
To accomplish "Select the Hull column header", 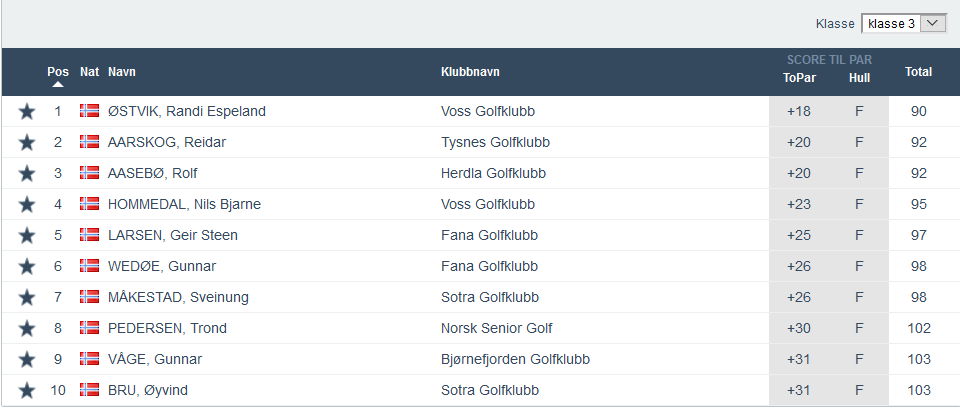I will coord(859,78).
